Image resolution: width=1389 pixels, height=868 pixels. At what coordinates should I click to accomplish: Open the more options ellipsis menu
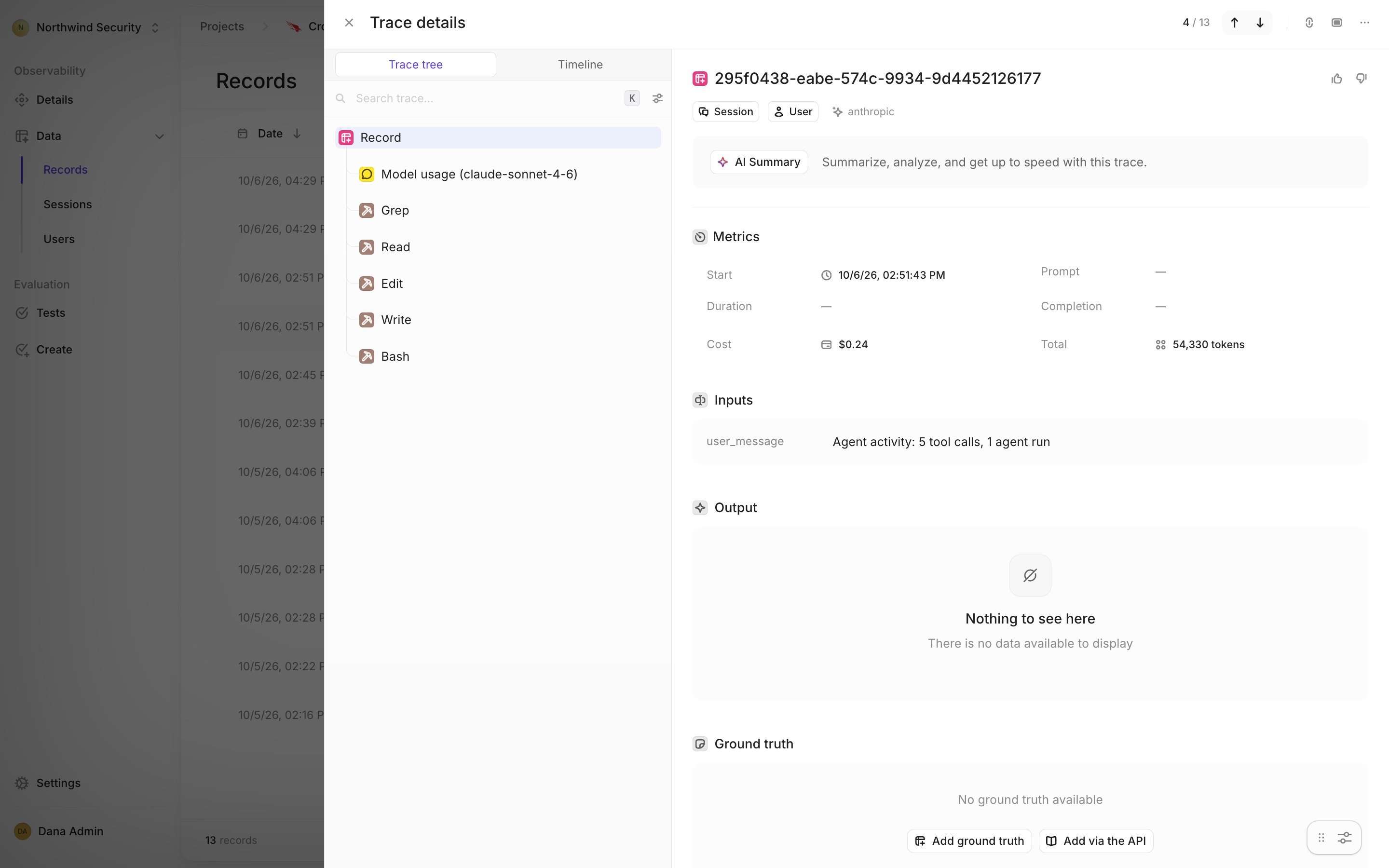(1365, 22)
